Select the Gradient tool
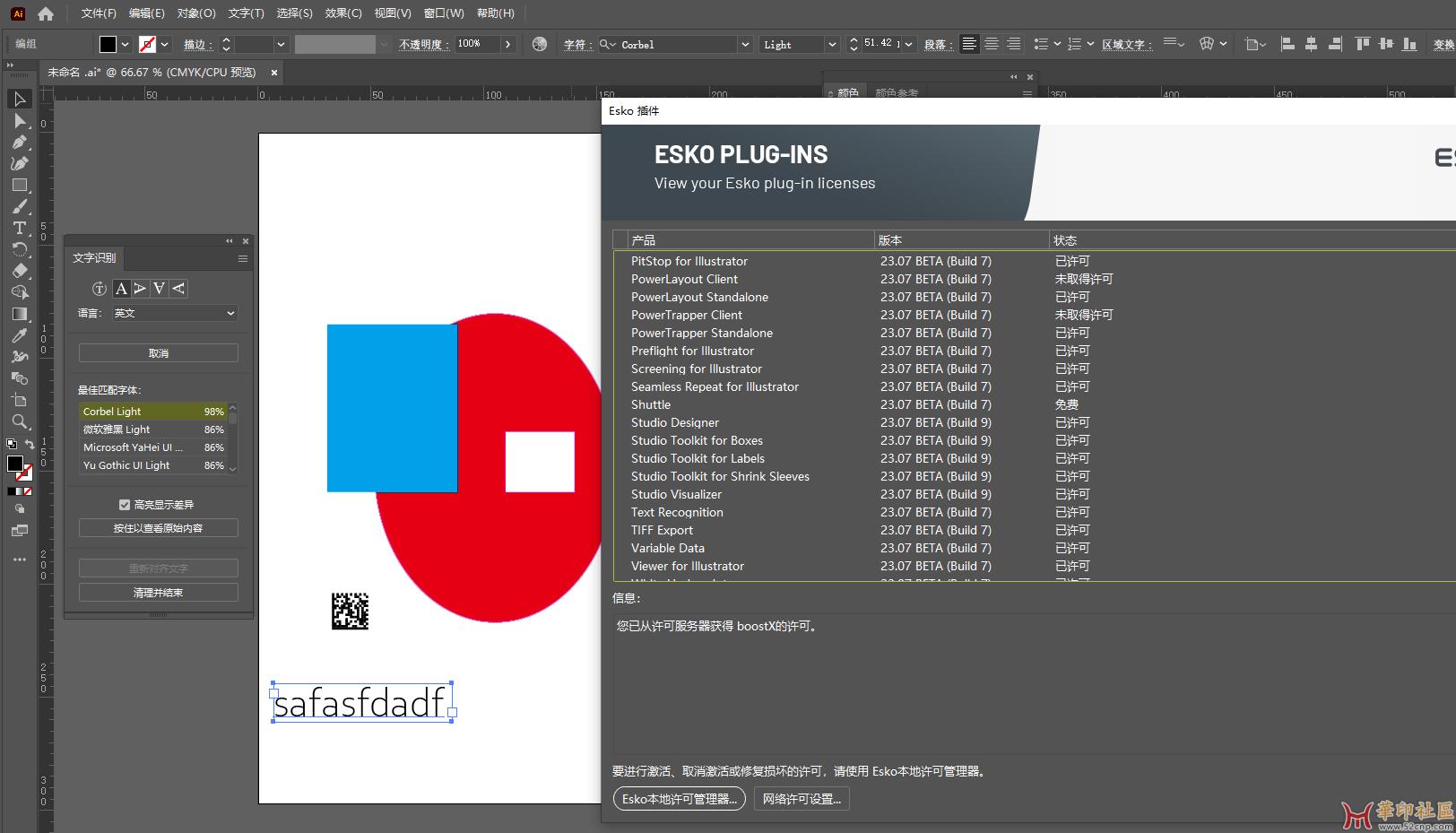The height and width of the screenshot is (833, 1456). 20,314
